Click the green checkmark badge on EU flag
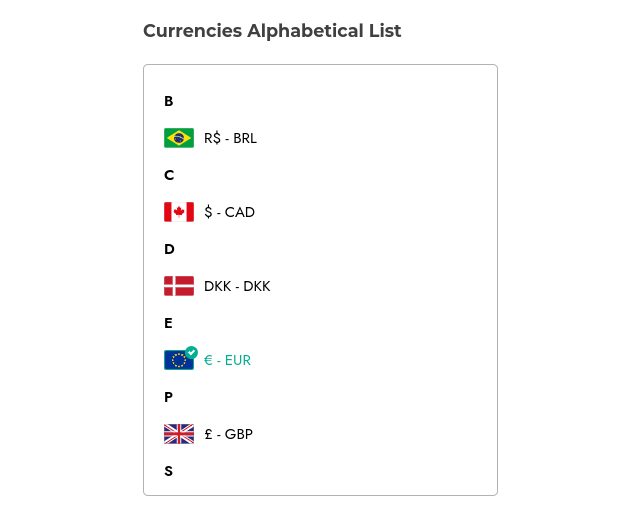 (x=192, y=352)
